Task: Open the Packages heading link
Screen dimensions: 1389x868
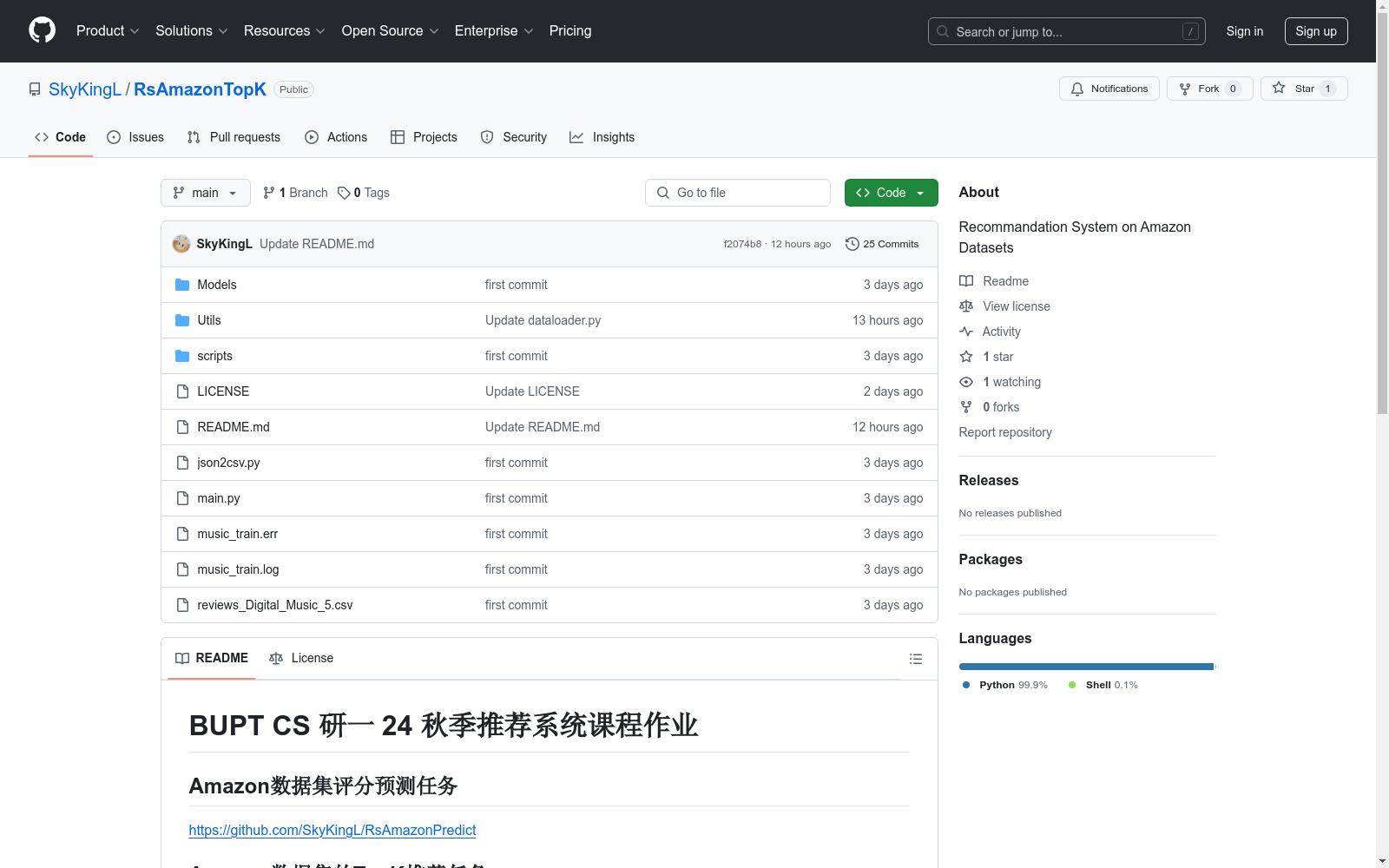Action: [x=991, y=559]
